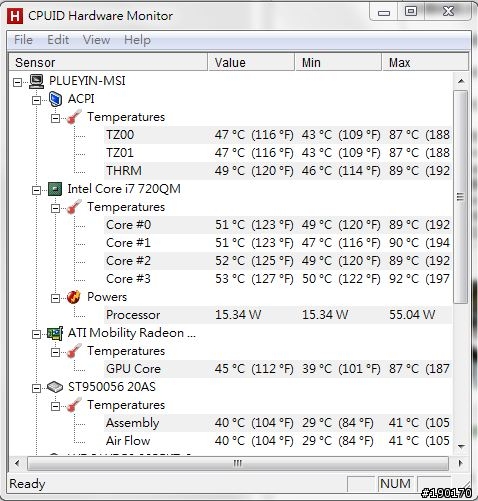Select the TZ00 sensor row
Viewport: 478px width, 501px height.
point(278,135)
